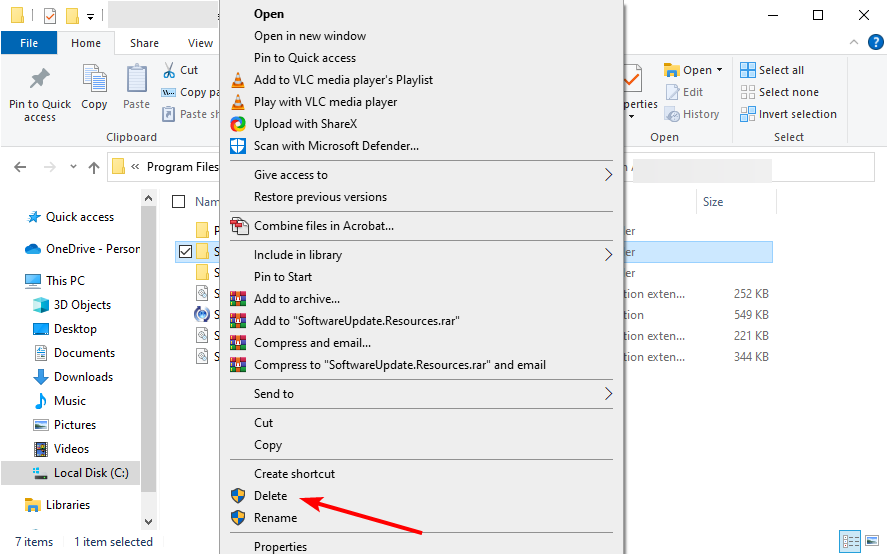Click Add to archive WinRAR option

[296, 299]
